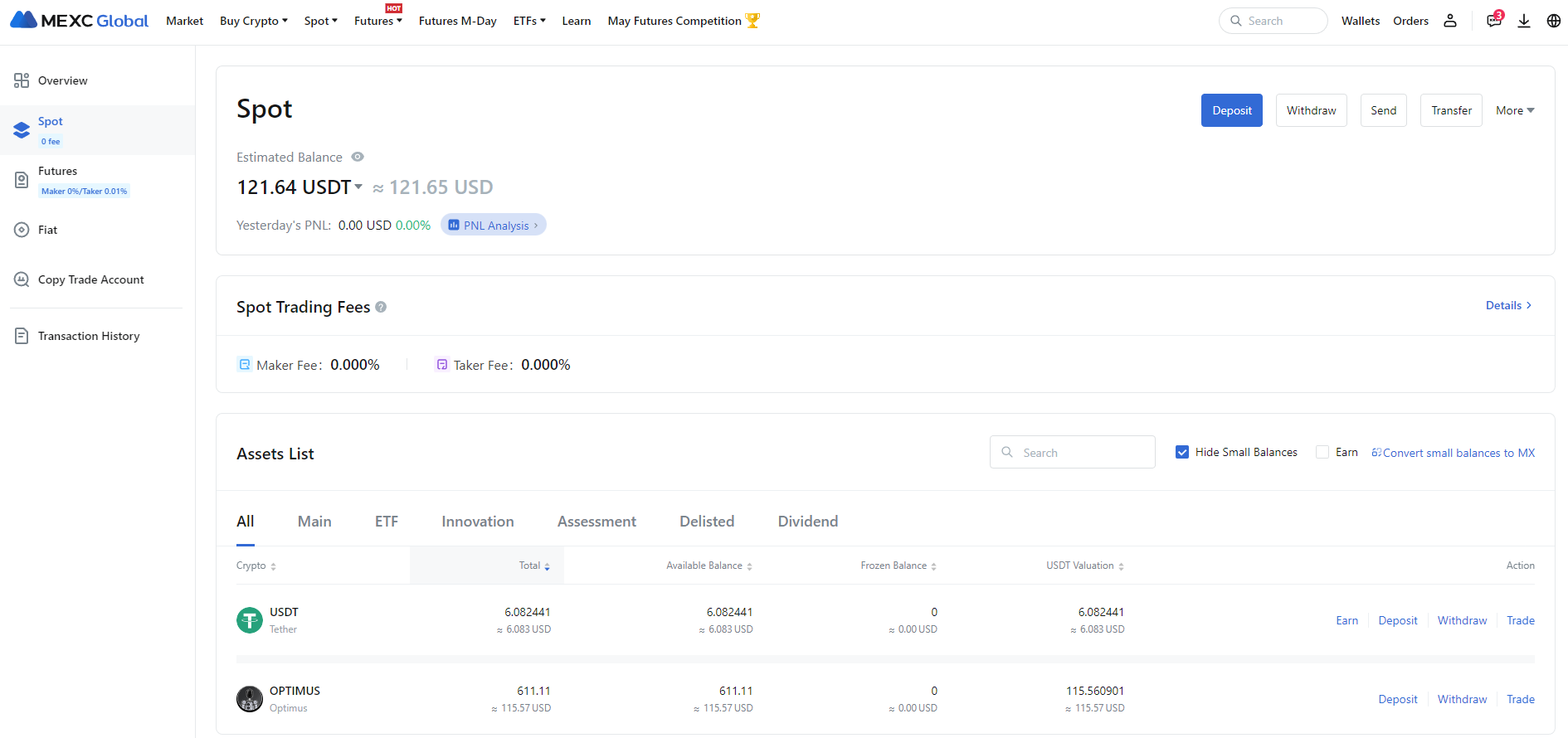Image resolution: width=1568 pixels, height=738 pixels.
Task: Click the USDT Tether coin icon
Action: coord(250,620)
